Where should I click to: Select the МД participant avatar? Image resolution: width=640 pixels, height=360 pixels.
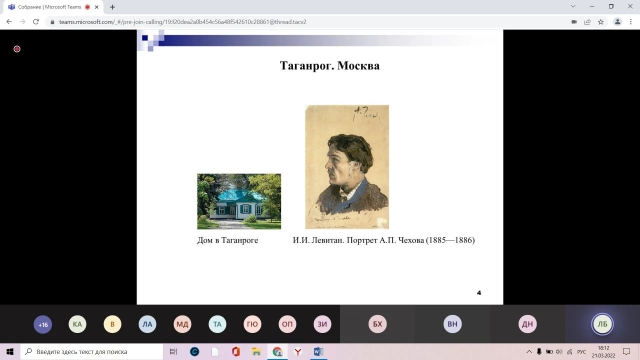click(x=182, y=324)
